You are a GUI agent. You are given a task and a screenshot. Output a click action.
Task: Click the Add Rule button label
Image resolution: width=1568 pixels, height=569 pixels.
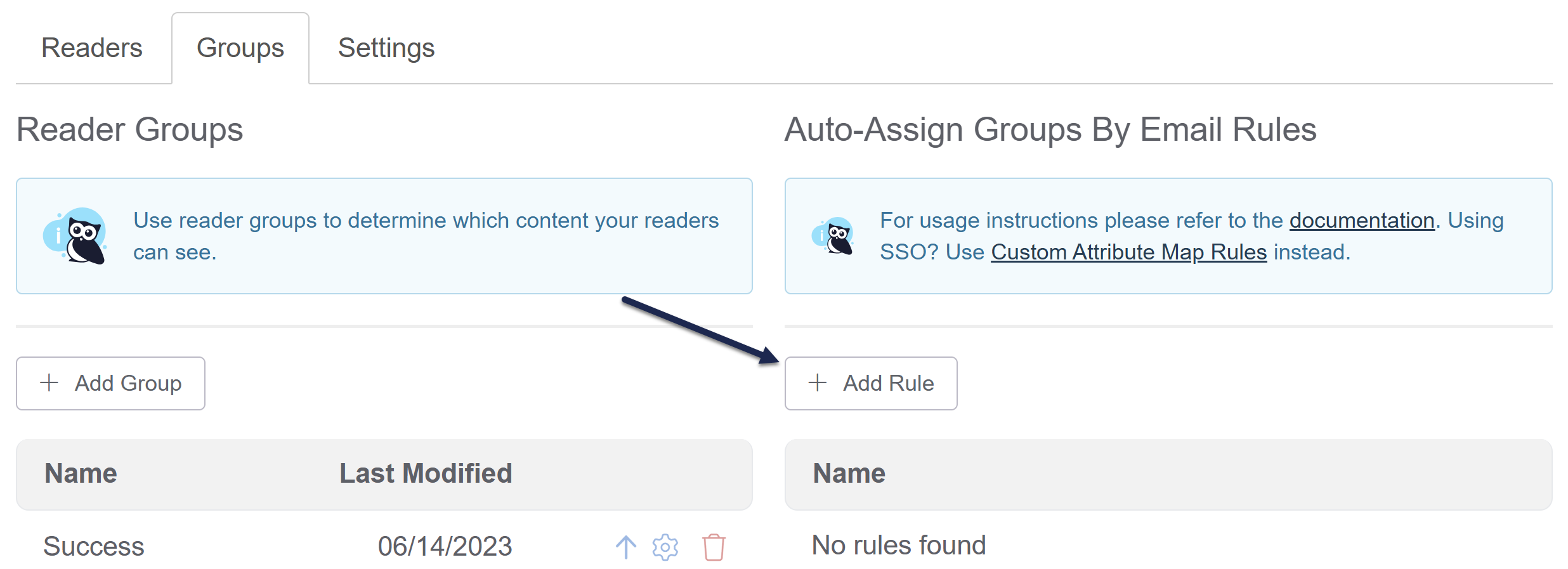(888, 383)
